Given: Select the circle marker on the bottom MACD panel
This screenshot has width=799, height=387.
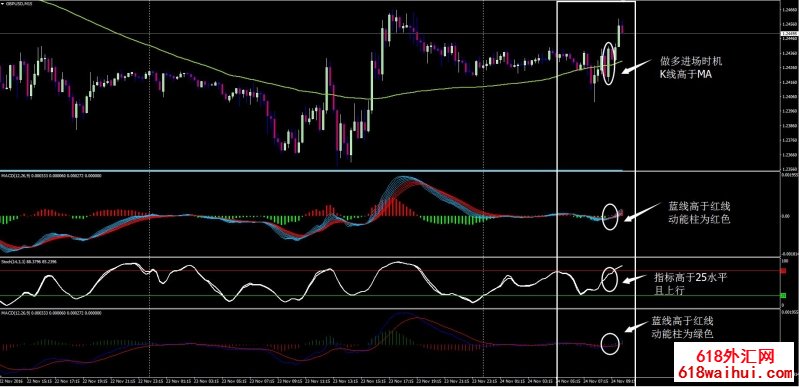Looking at the screenshot, I should pyautogui.click(x=610, y=343).
